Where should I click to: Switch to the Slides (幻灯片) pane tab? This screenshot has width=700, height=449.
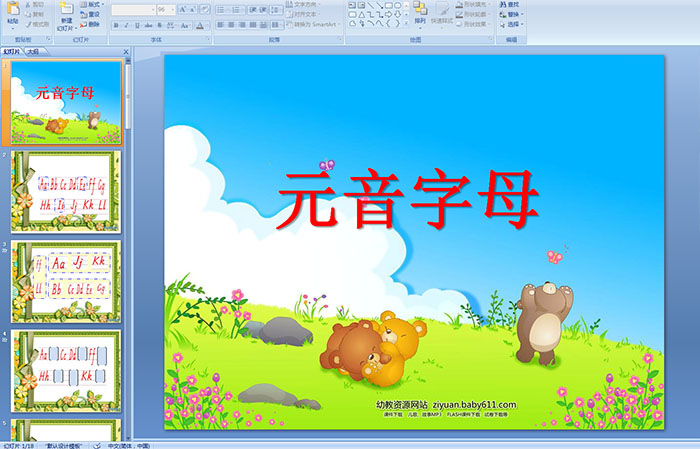(x=11, y=52)
